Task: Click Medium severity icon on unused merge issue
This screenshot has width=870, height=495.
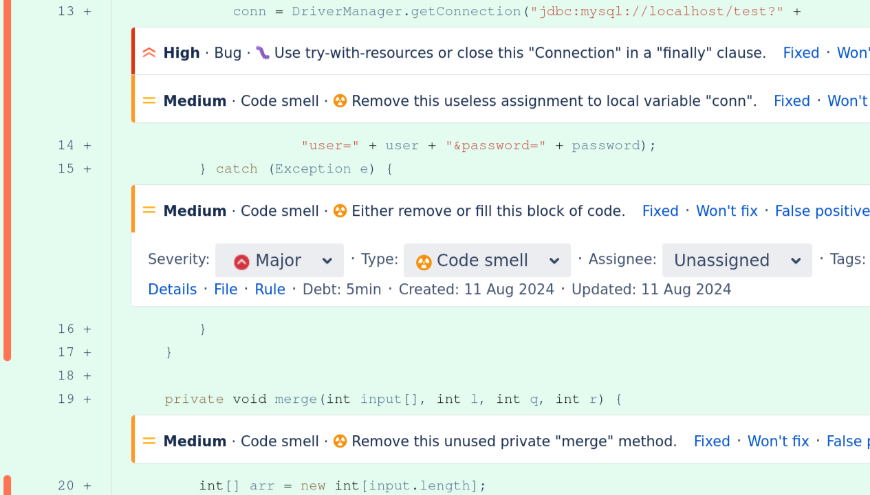Action: tap(149, 441)
